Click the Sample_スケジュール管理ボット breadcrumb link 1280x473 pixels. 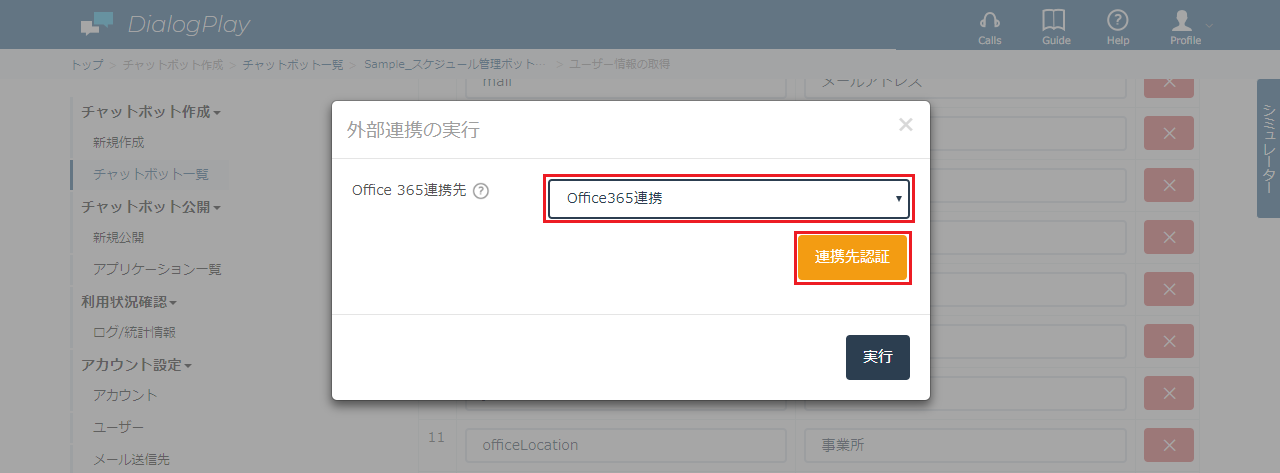coord(456,64)
